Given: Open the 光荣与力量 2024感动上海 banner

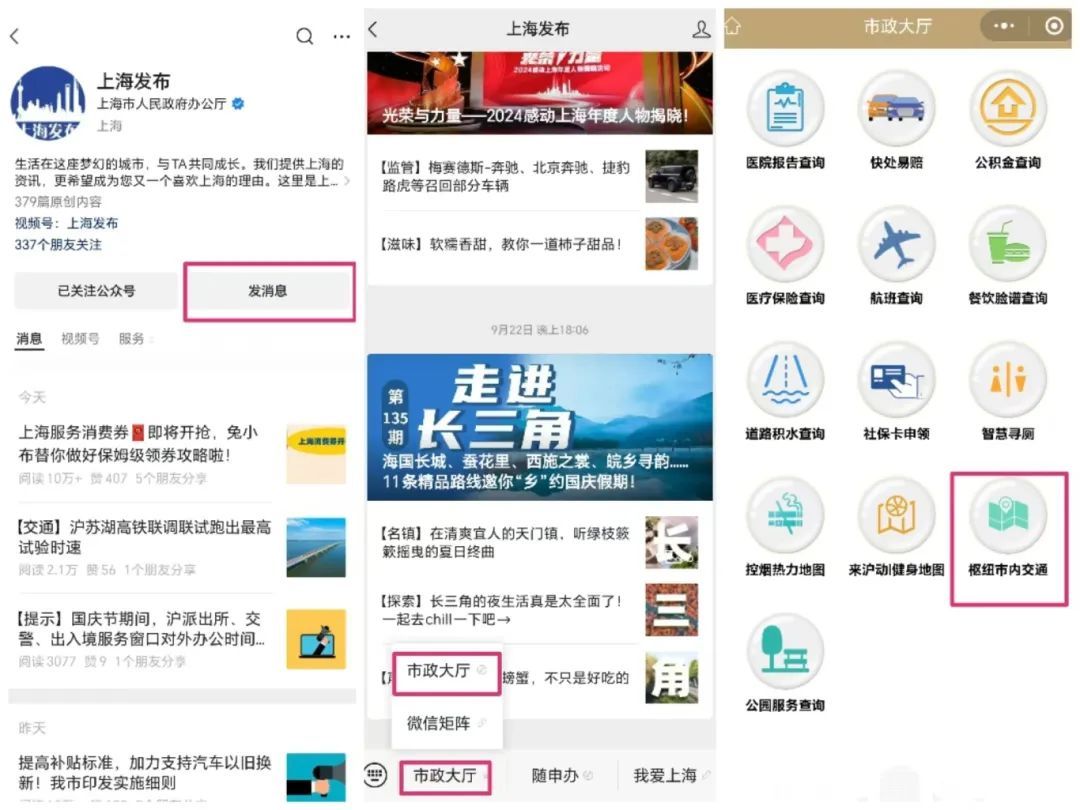Looking at the screenshot, I should click(x=540, y=92).
